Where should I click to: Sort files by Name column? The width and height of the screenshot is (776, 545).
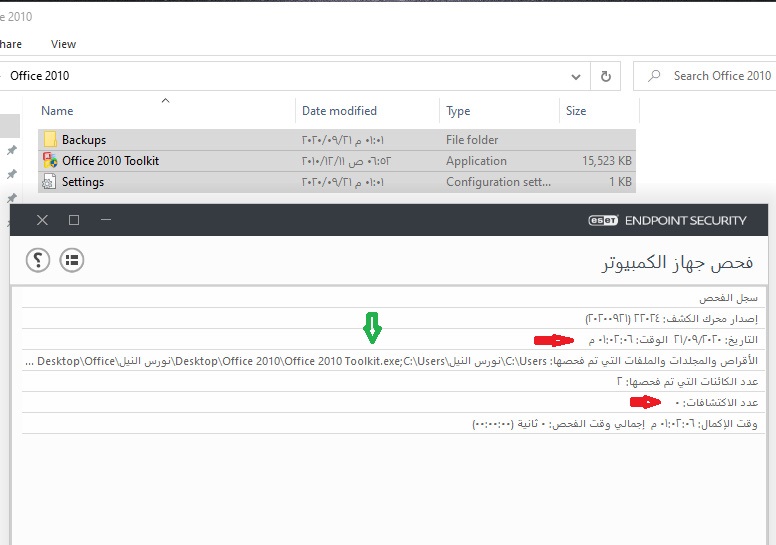click(x=58, y=111)
